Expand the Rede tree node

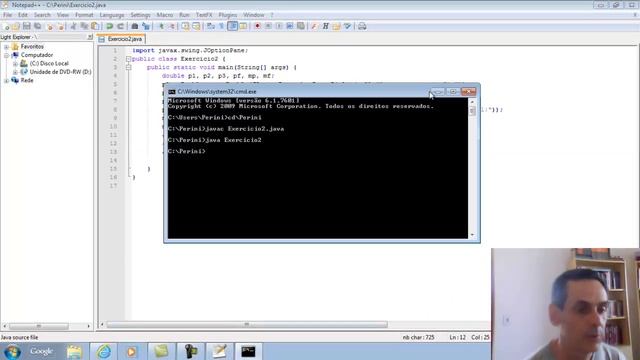(7, 81)
